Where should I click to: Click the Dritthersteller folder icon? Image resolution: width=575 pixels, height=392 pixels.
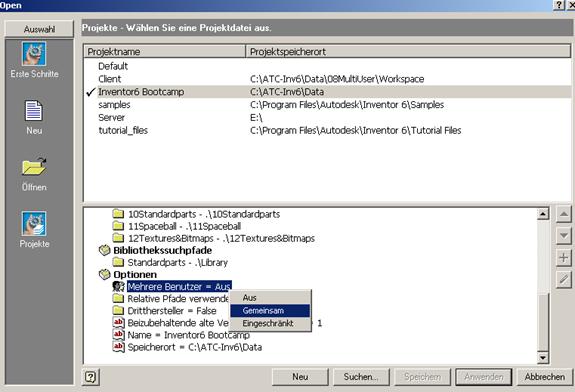pos(118,311)
